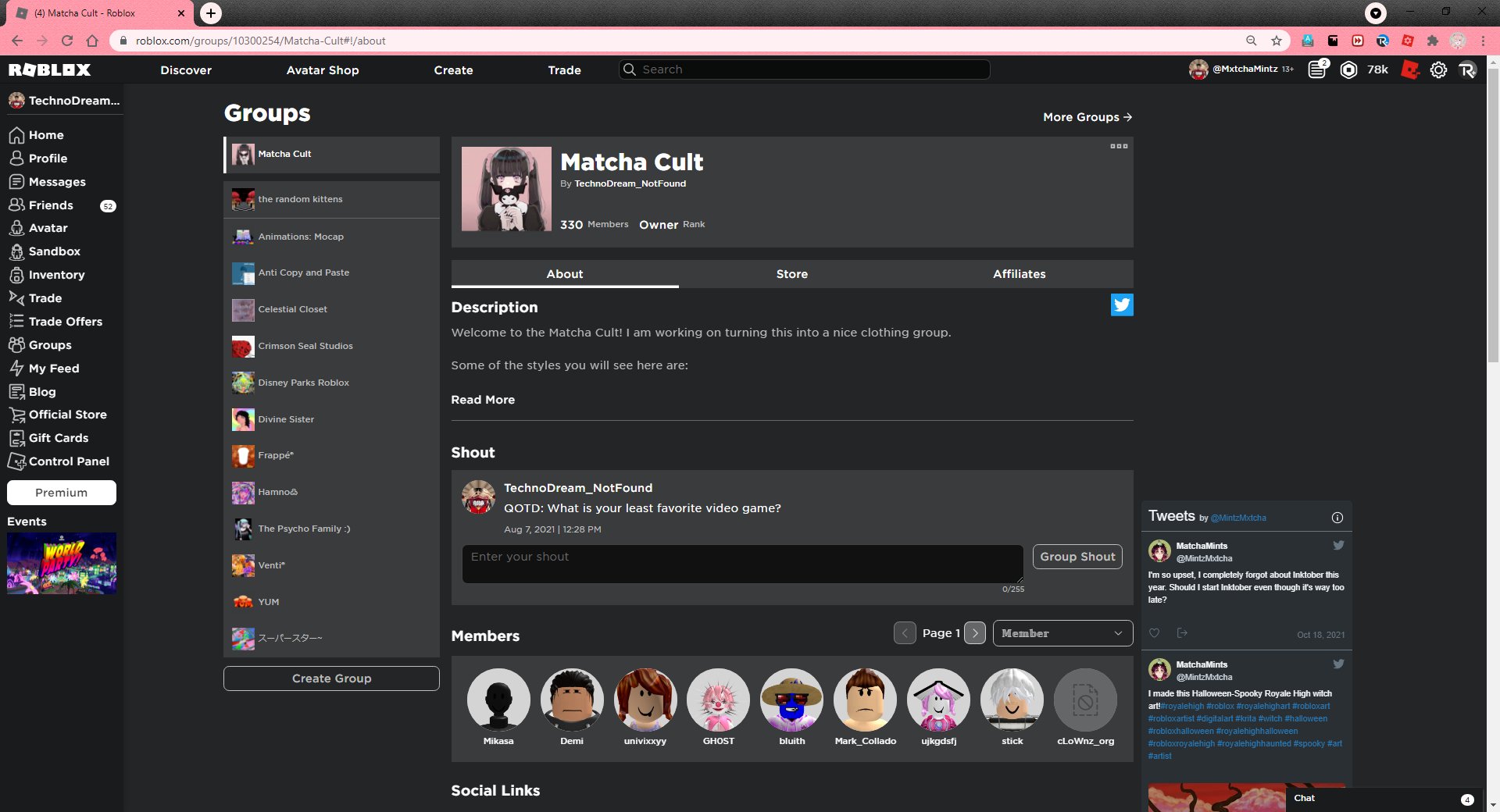
Task: Switch to the Store tab
Action: (x=792, y=274)
